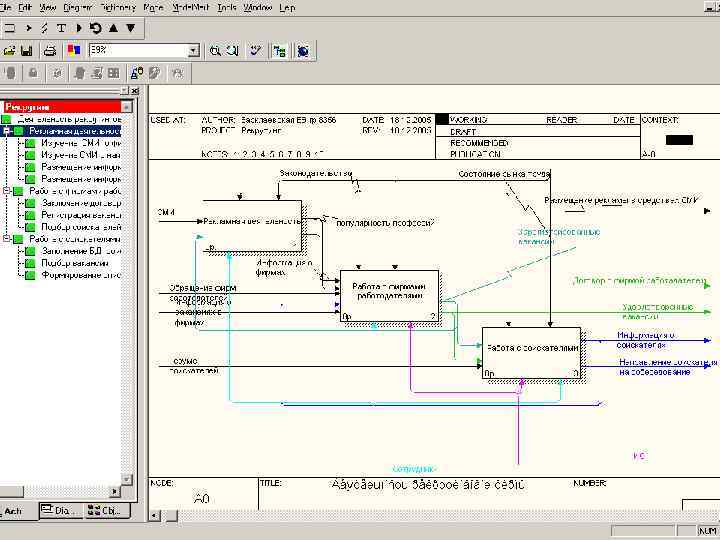Click the Save diskette icon

pos(27,50)
